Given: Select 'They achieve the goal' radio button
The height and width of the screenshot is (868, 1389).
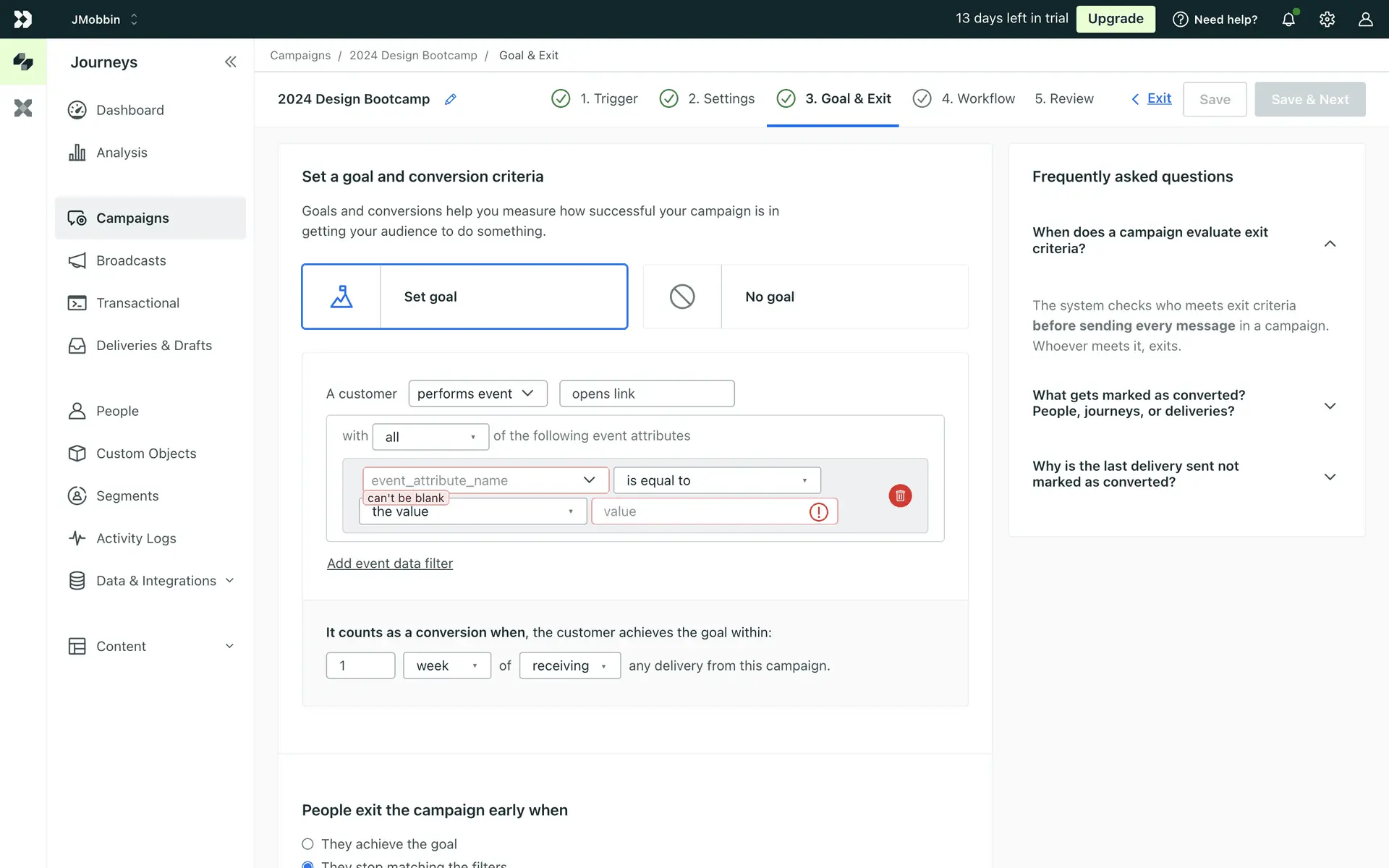Looking at the screenshot, I should pyautogui.click(x=308, y=844).
